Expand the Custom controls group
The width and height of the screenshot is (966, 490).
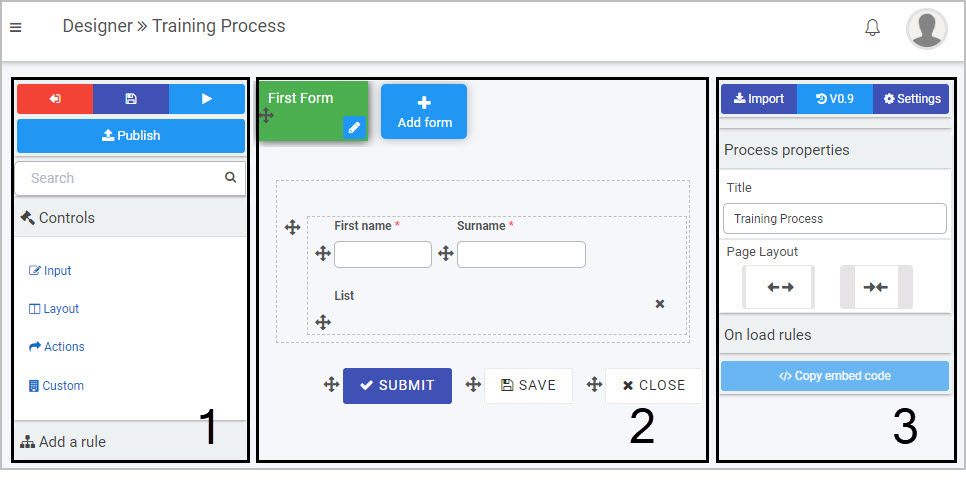(x=56, y=386)
